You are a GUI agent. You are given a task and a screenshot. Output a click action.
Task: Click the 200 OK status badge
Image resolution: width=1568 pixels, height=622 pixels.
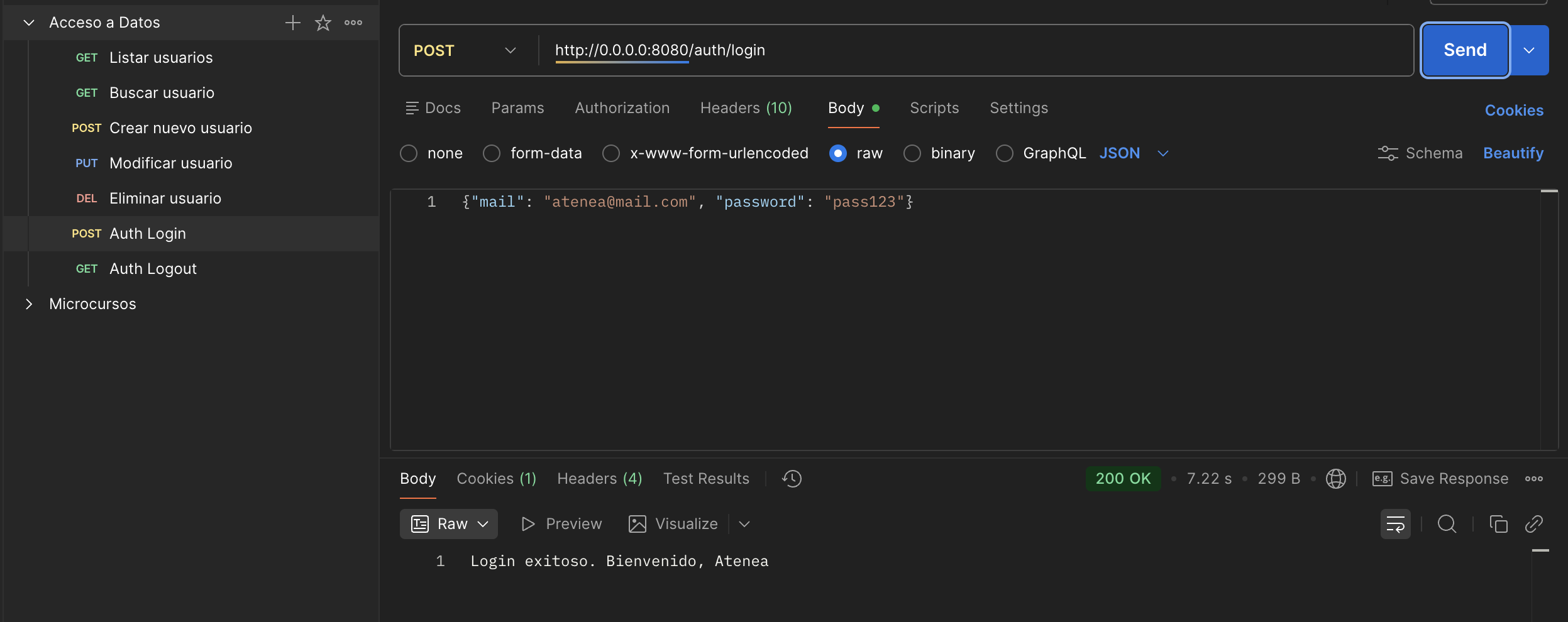coord(1123,479)
